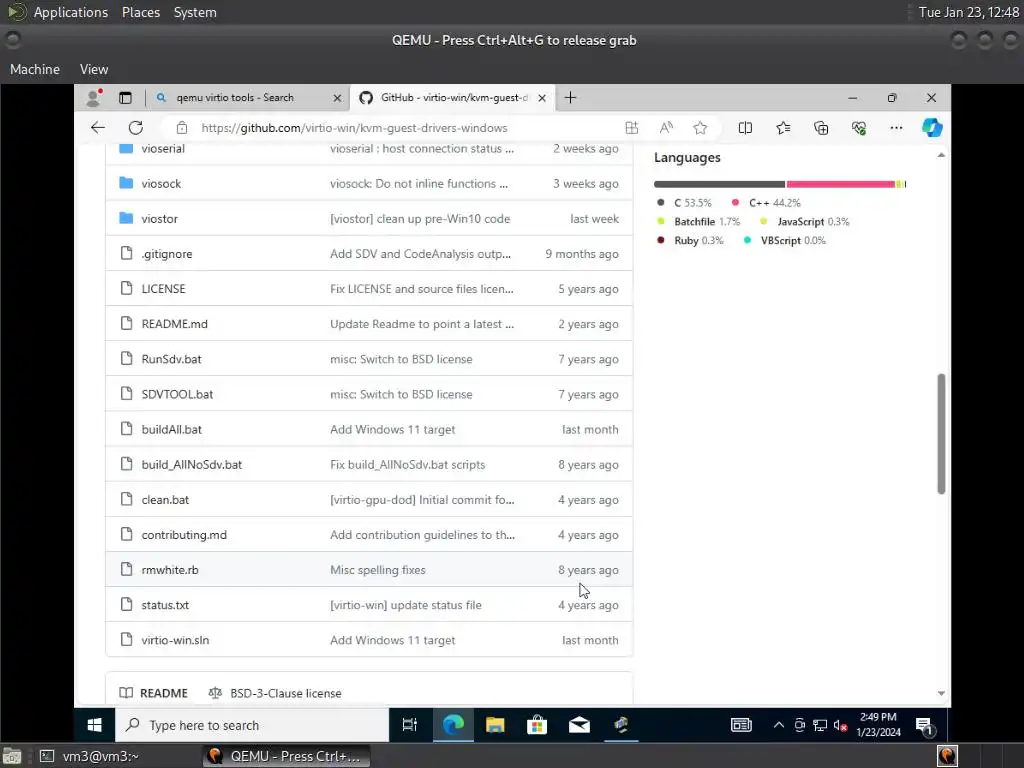This screenshot has height=768, width=1024.
Task: Add this page to favorites star
Action: (x=700, y=128)
